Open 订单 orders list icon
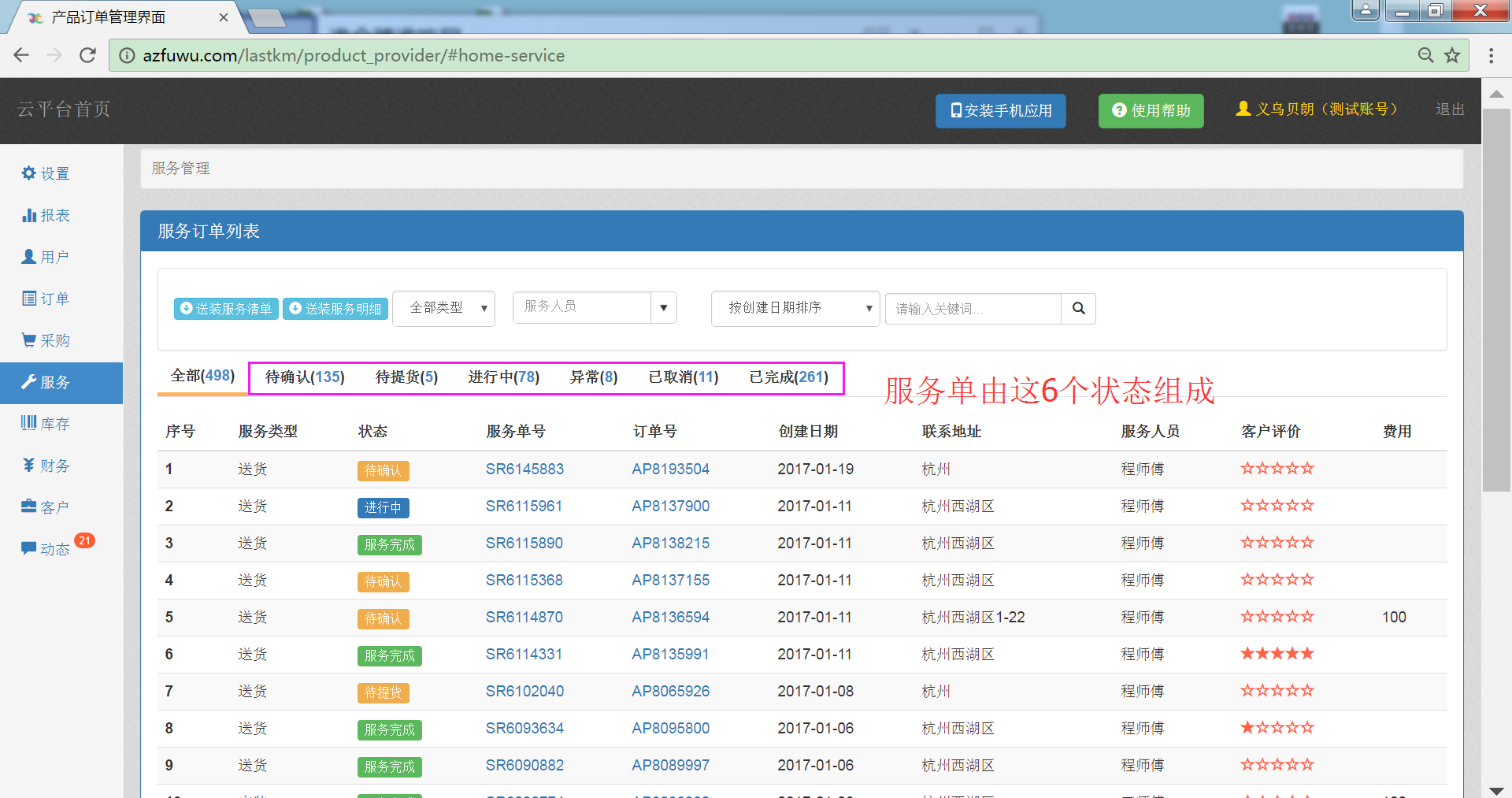The width and height of the screenshot is (1512, 798). pyautogui.click(x=46, y=299)
